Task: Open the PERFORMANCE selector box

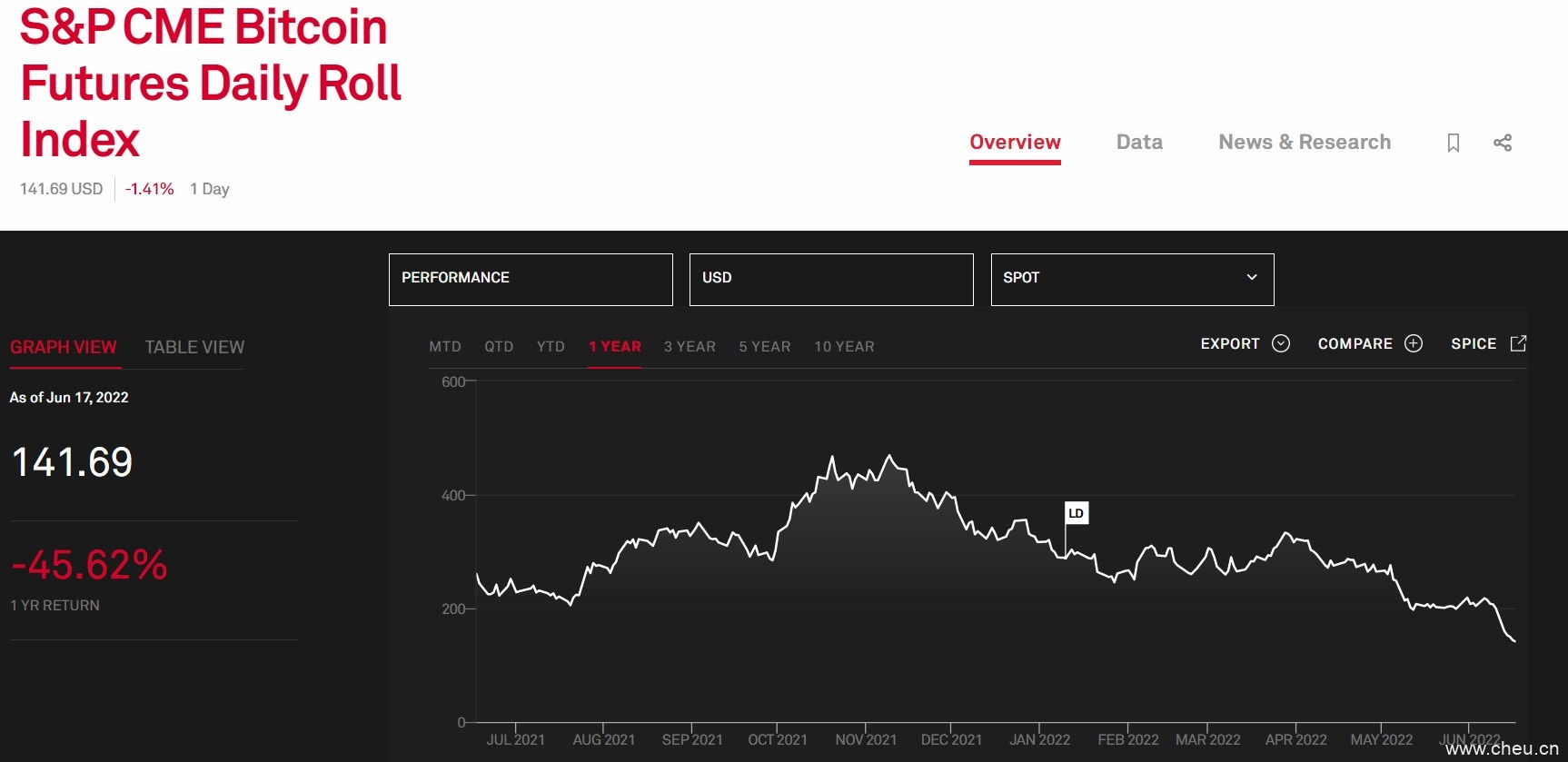Action: [x=531, y=279]
